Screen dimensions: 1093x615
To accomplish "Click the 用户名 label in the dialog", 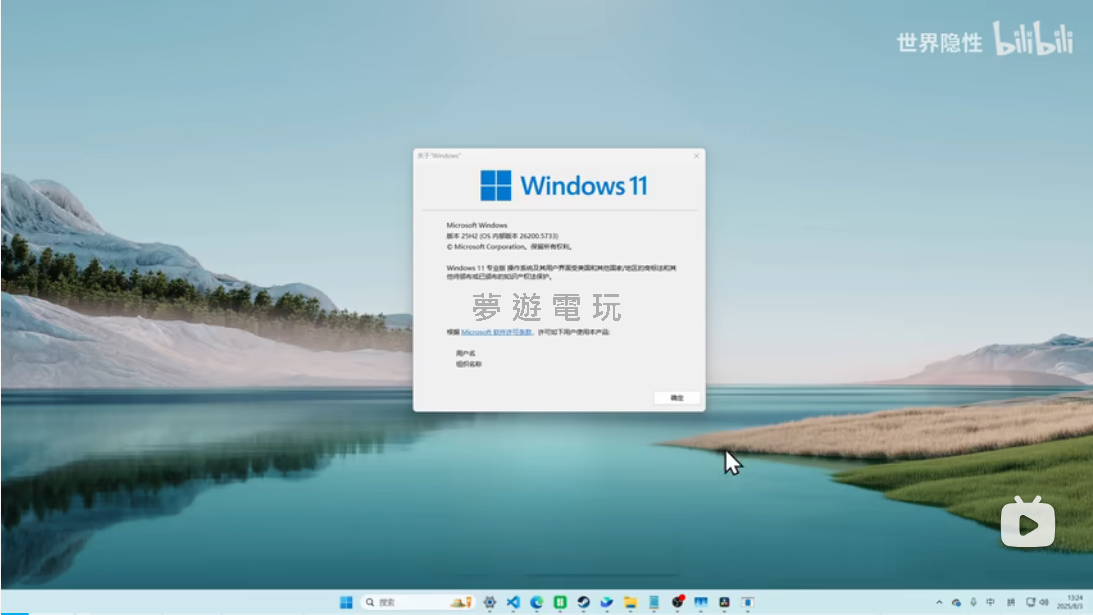I will click(465, 354).
